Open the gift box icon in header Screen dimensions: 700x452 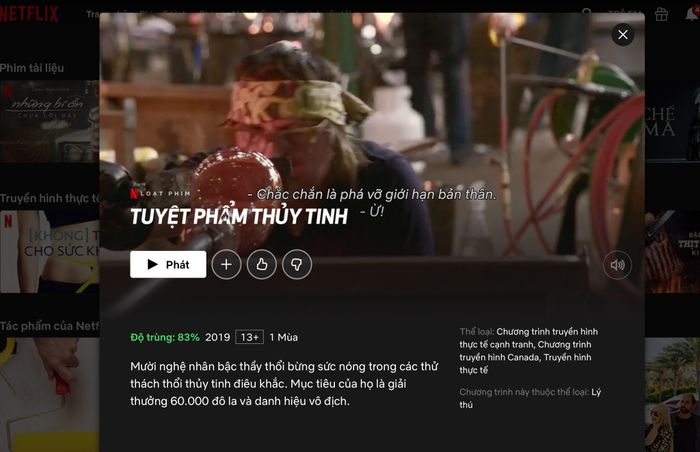(x=662, y=14)
